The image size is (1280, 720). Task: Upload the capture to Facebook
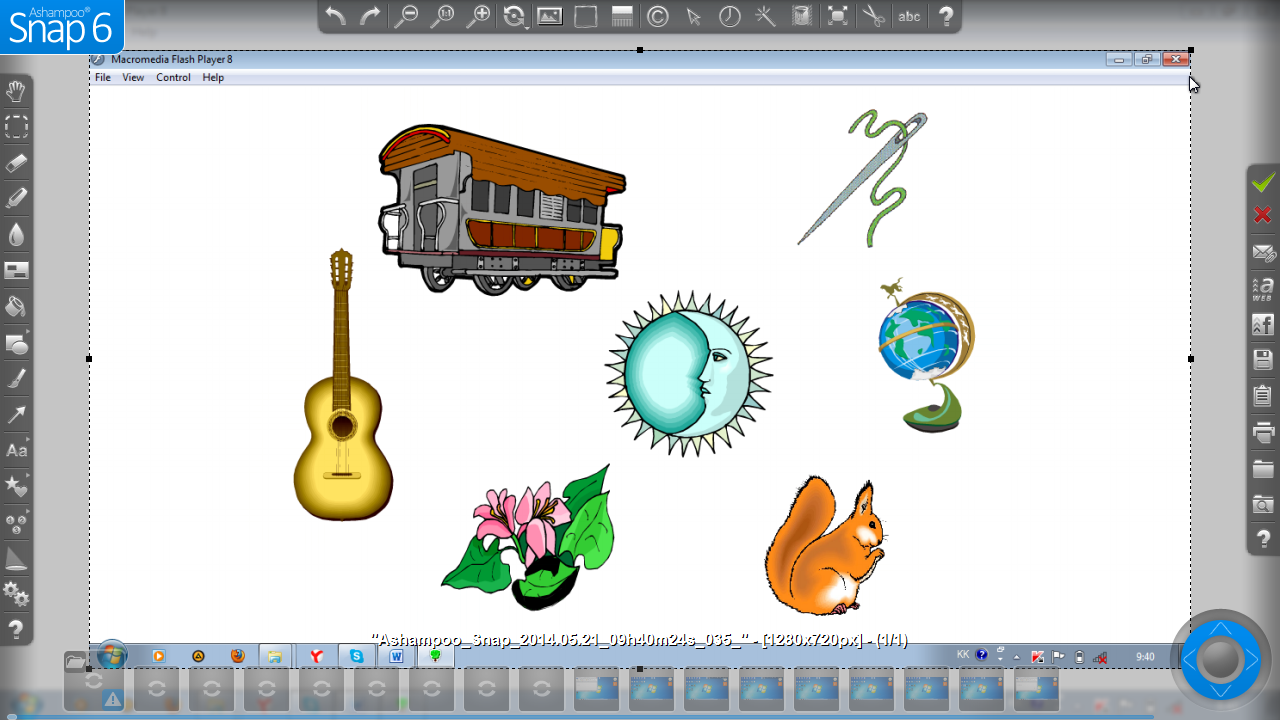1263,325
